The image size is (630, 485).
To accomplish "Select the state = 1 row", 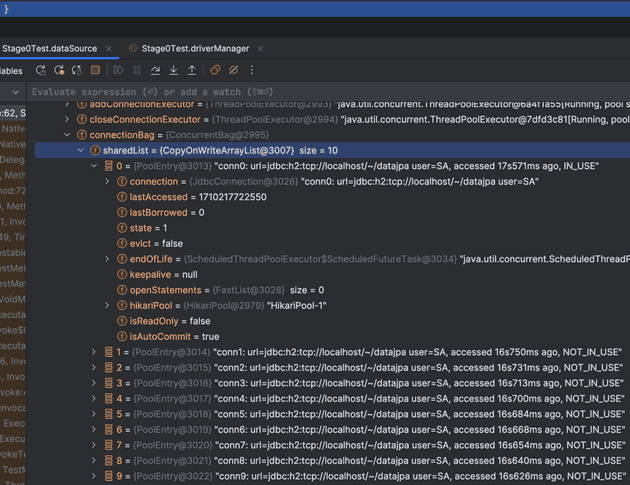I will click(332, 228).
